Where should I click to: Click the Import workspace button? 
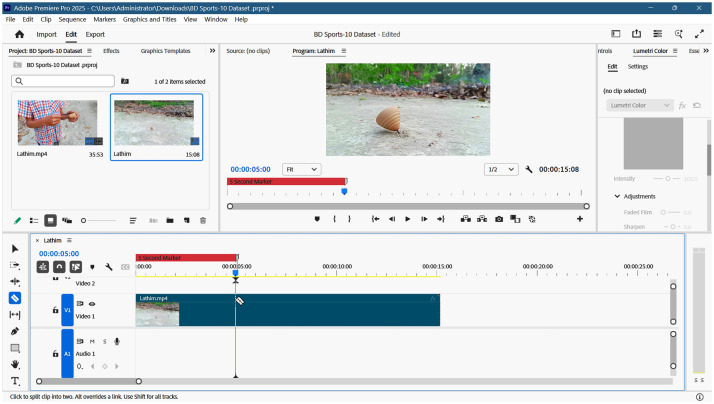click(46, 34)
